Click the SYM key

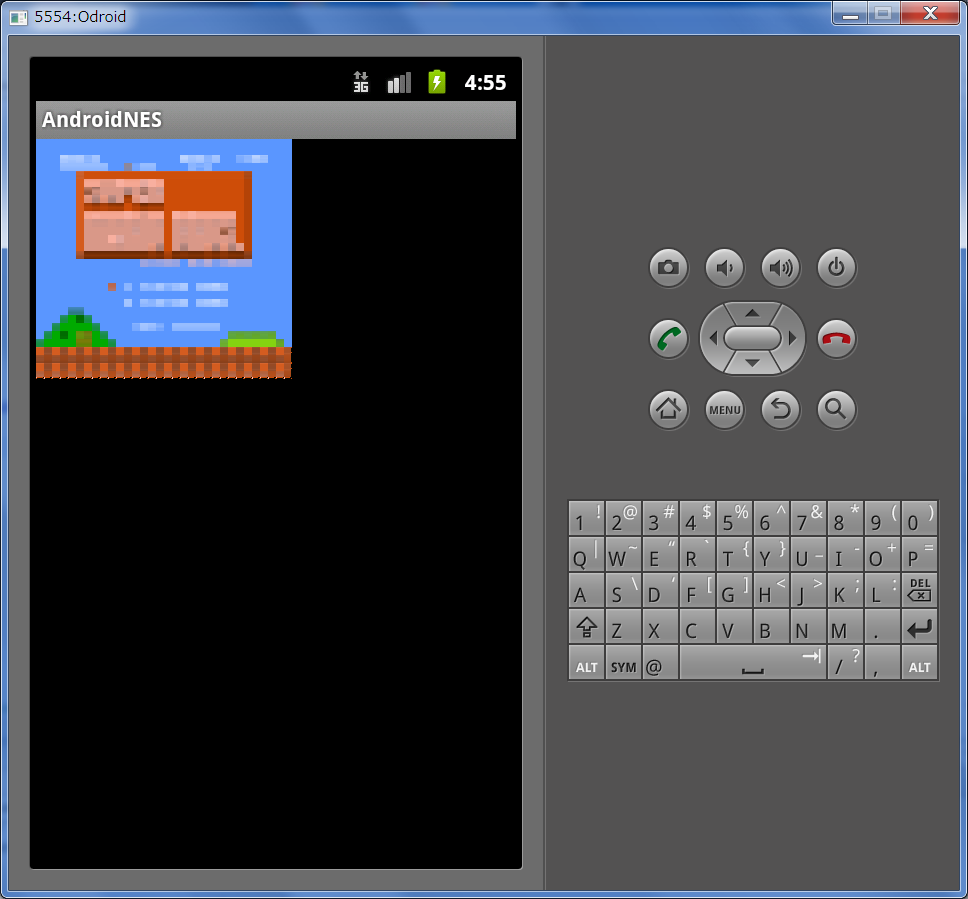coord(623,663)
